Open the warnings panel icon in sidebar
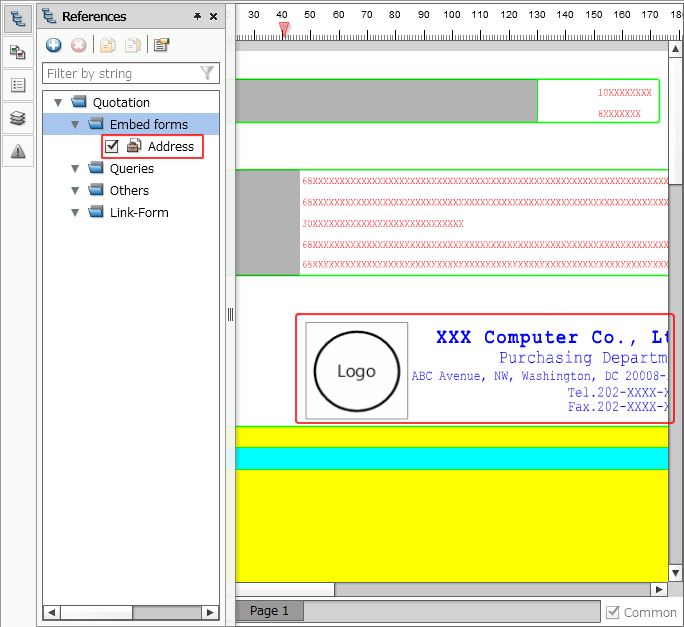Image resolution: width=684 pixels, height=627 pixels. coord(18,151)
